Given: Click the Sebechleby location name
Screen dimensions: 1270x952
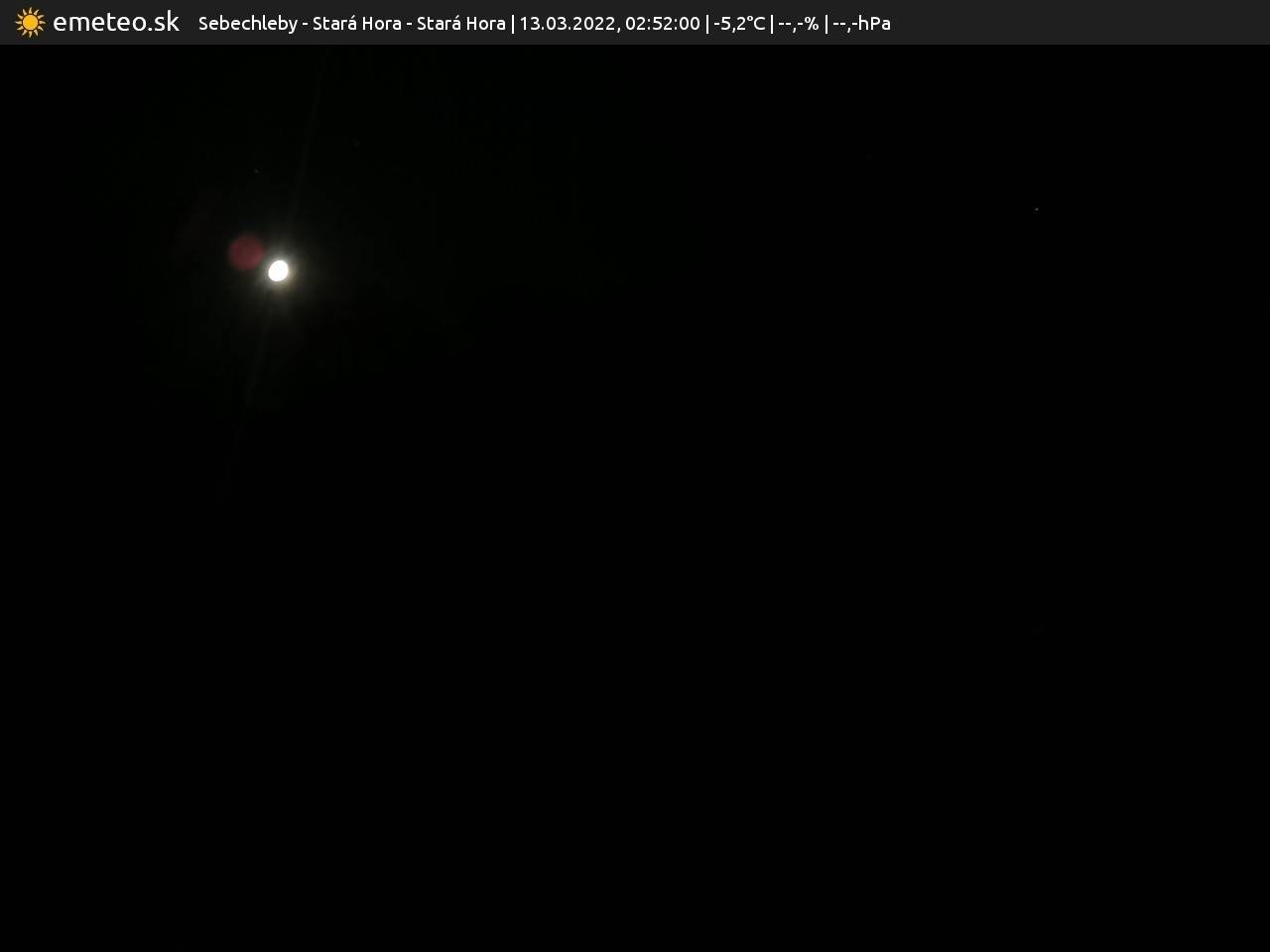Looking at the screenshot, I should click(x=247, y=23).
